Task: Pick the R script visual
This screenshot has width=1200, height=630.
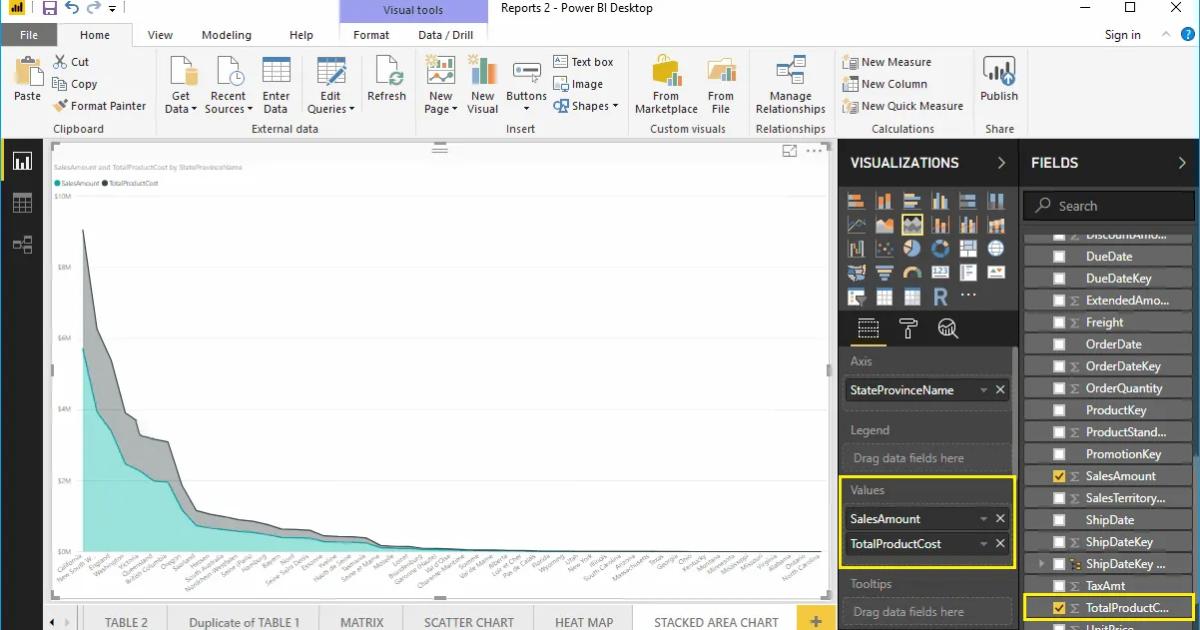Action: pos(939,296)
